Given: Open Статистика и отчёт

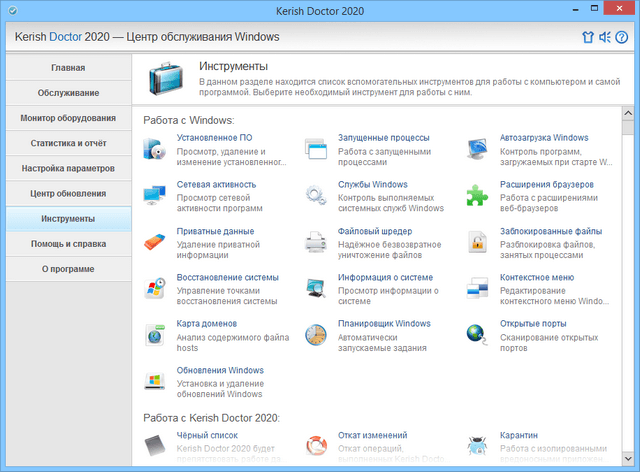Looking at the screenshot, I should [x=68, y=143].
